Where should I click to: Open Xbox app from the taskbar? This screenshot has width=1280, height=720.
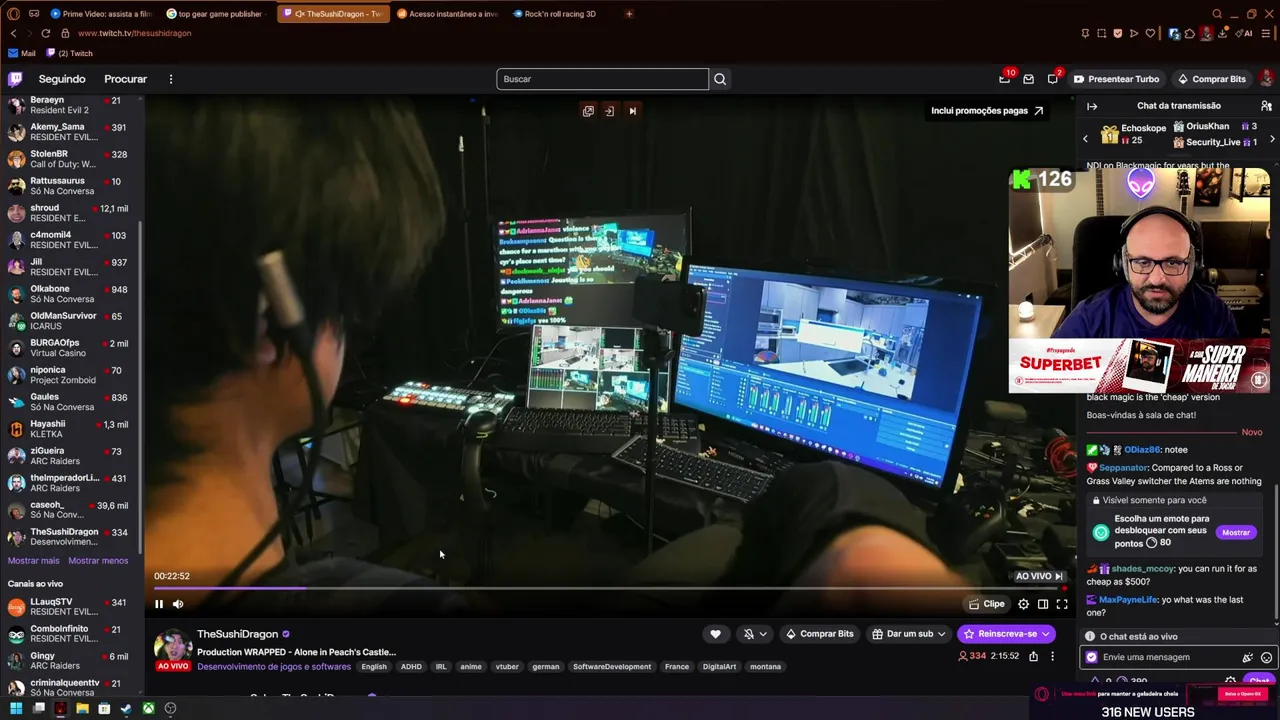[148, 709]
